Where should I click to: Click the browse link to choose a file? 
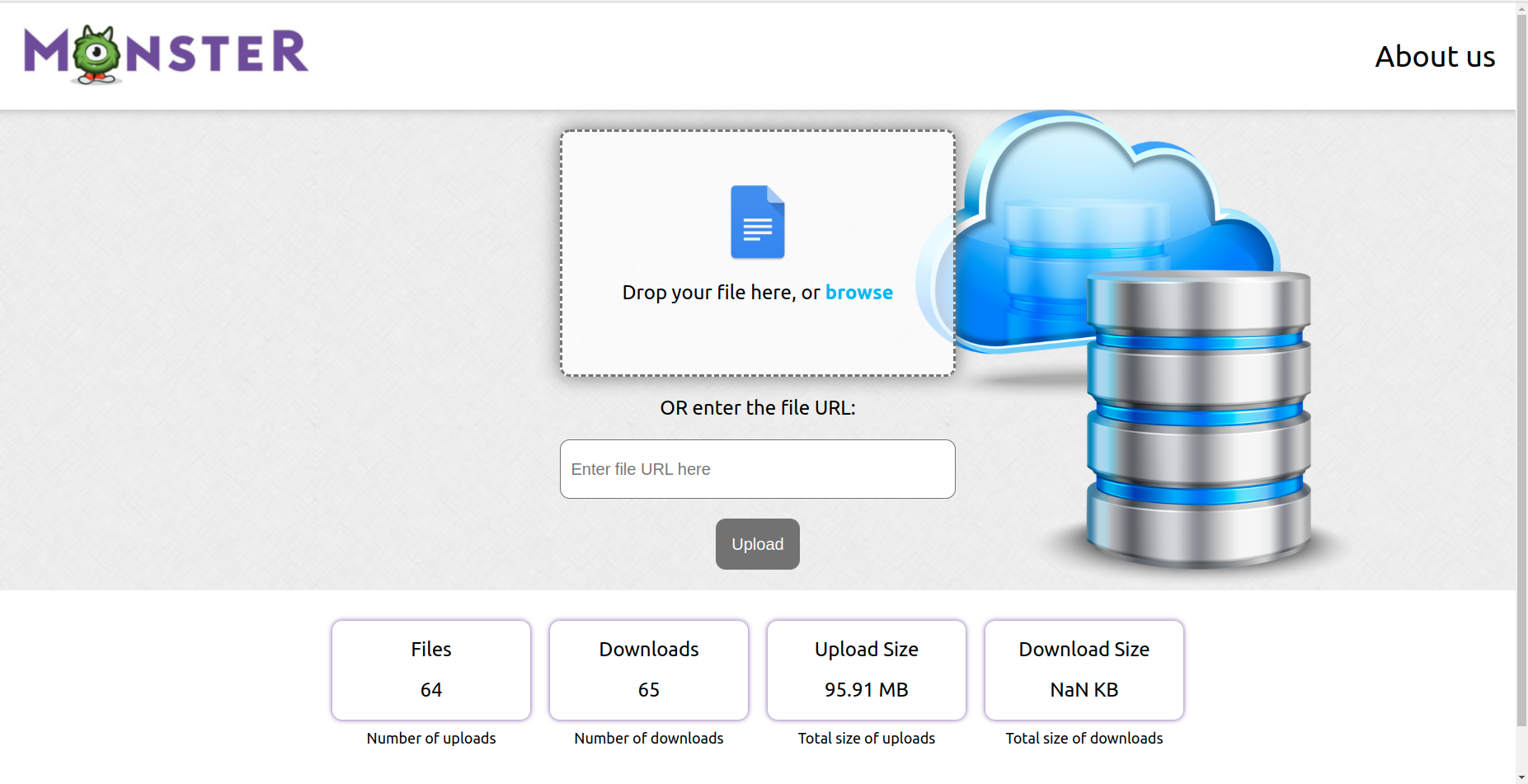point(859,293)
